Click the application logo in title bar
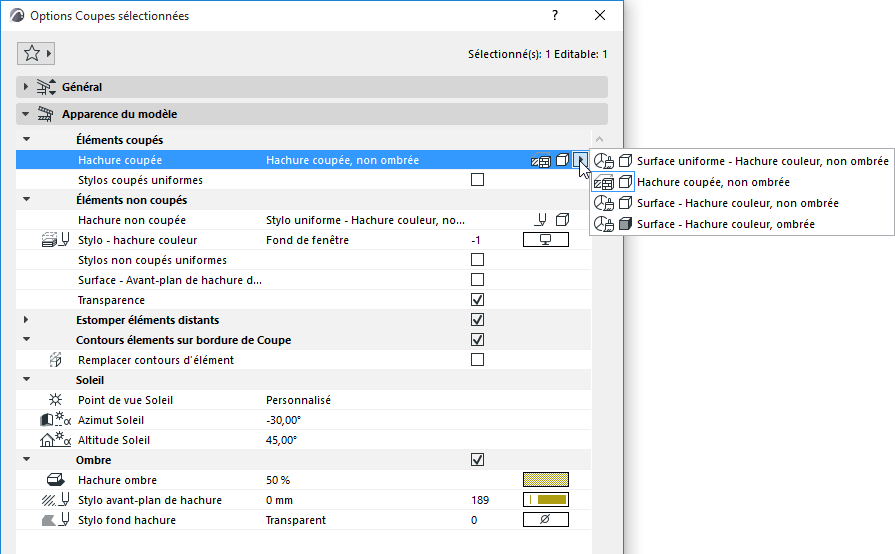The height and width of the screenshot is (554, 895). click(x=17, y=15)
